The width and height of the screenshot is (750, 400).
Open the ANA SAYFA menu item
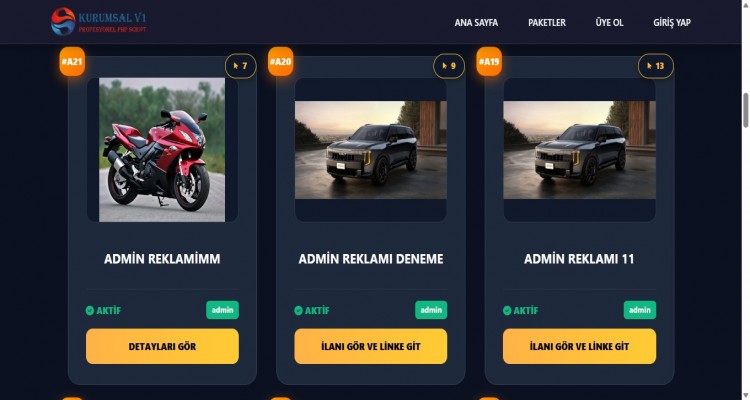pyautogui.click(x=476, y=22)
